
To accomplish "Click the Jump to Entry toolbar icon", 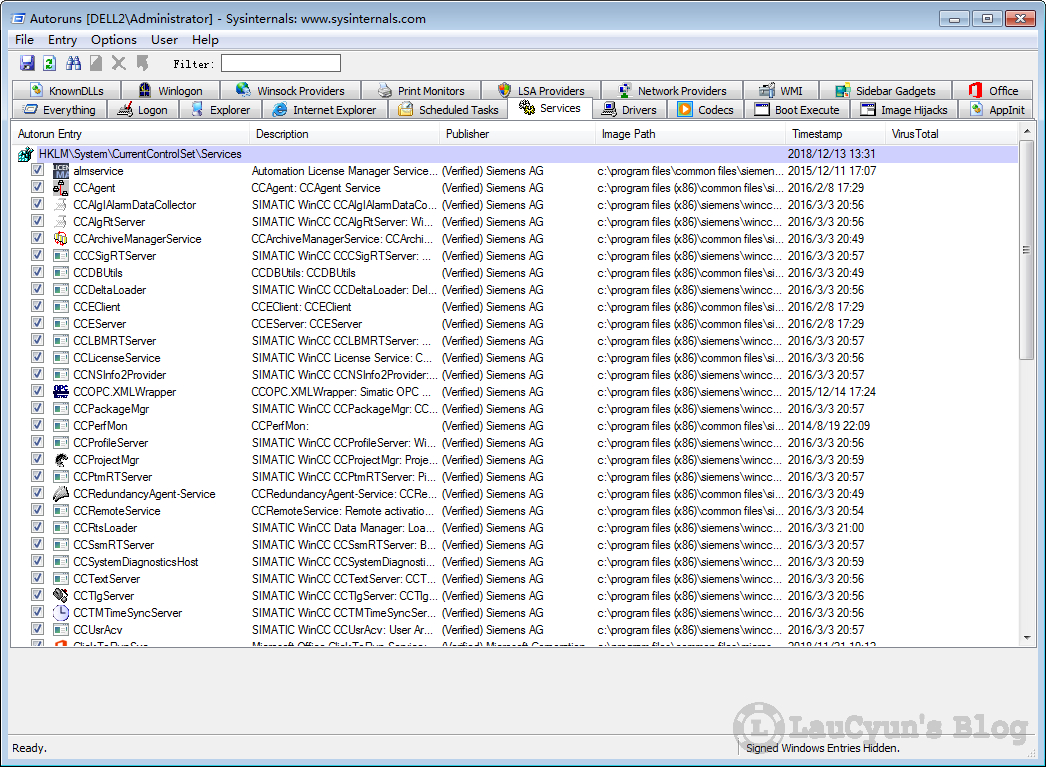I will pyautogui.click(x=142, y=63).
